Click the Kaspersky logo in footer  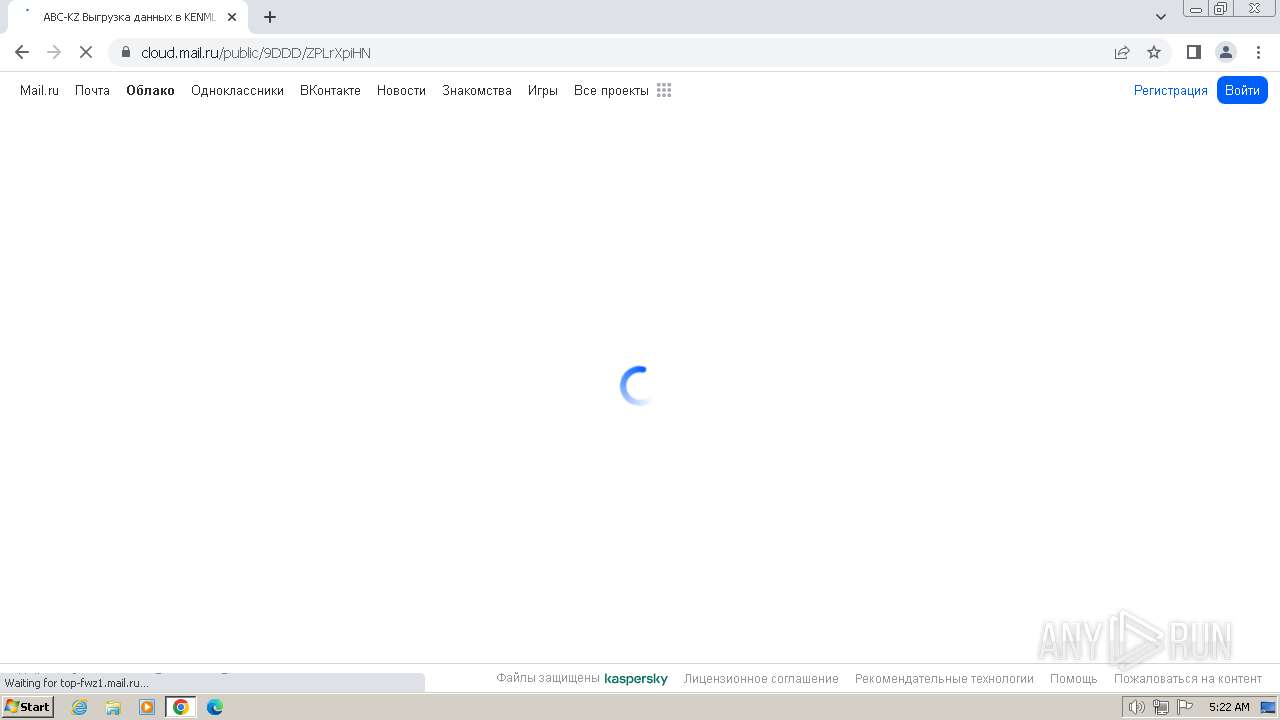click(x=636, y=679)
